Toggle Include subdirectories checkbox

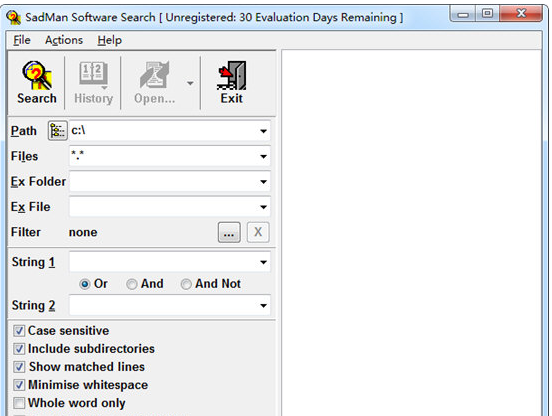19,349
